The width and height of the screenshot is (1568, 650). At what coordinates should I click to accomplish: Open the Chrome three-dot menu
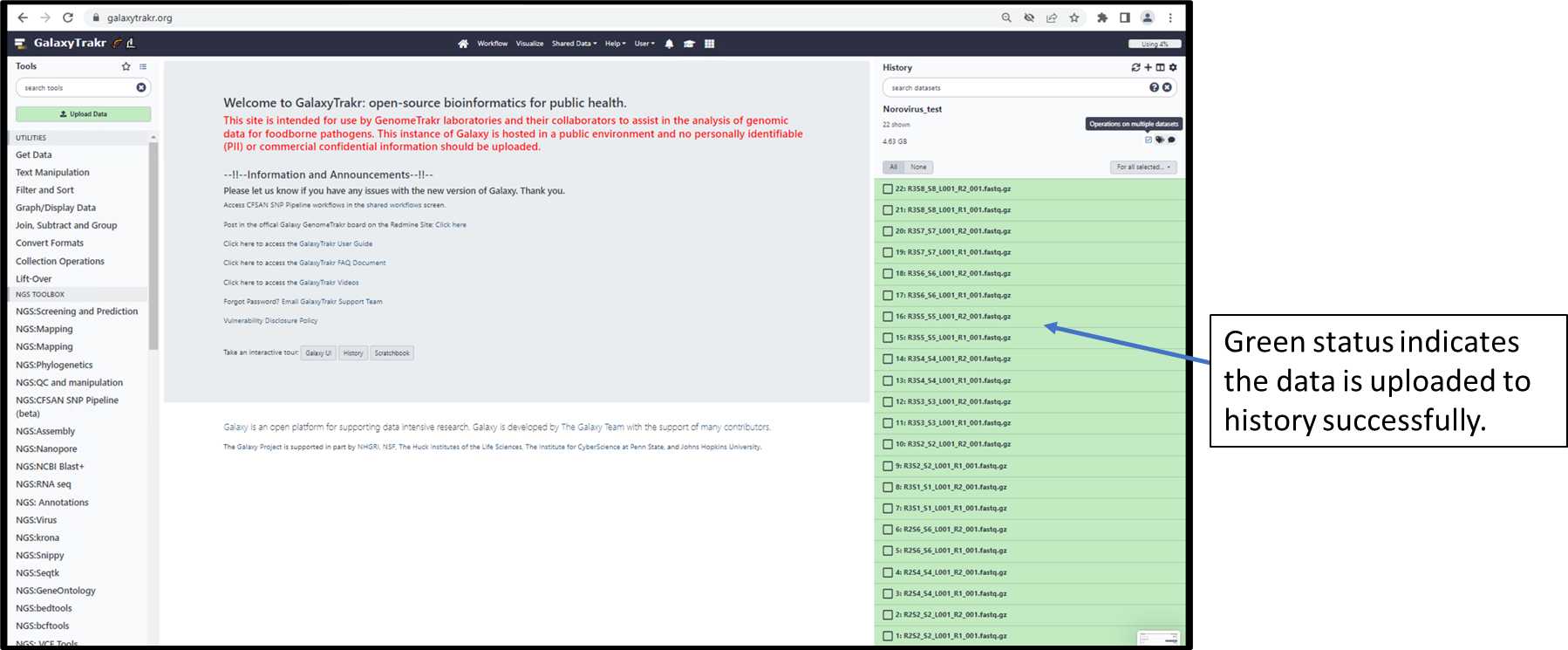click(1170, 17)
